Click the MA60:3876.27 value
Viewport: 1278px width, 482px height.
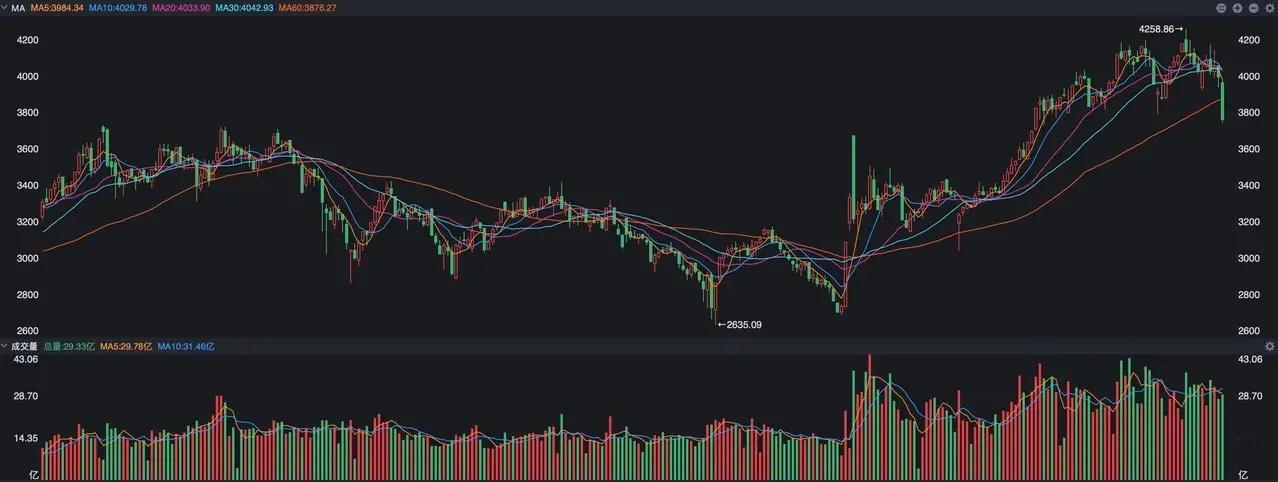click(x=307, y=8)
